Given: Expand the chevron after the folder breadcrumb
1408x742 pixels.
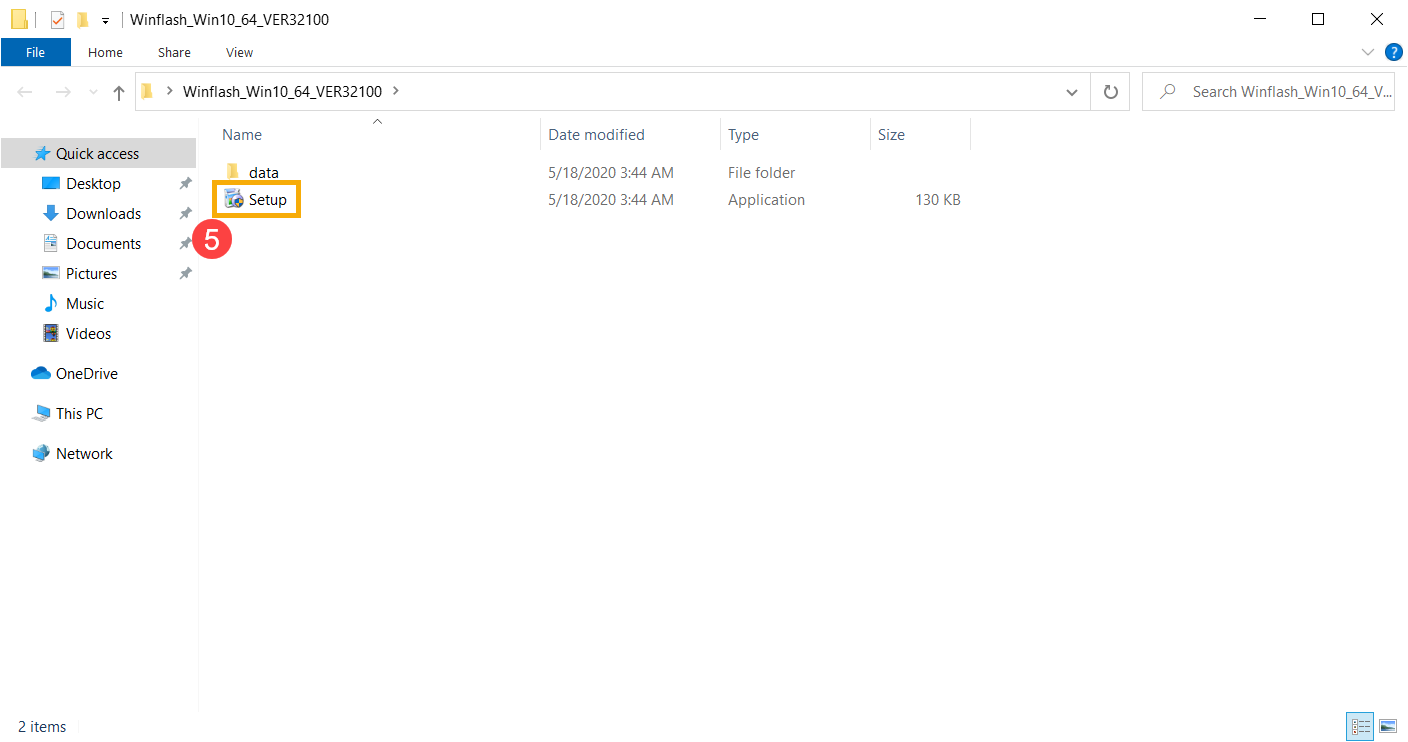Looking at the screenshot, I should pyautogui.click(x=396, y=91).
